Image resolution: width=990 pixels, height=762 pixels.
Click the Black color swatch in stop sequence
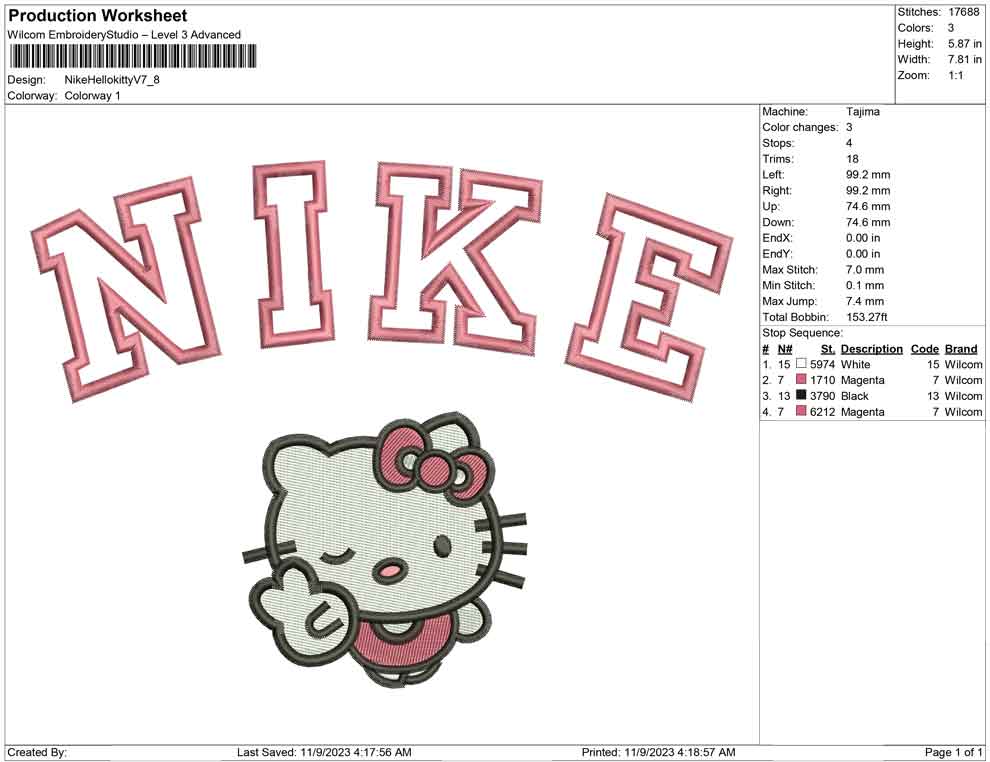click(x=801, y=395)
